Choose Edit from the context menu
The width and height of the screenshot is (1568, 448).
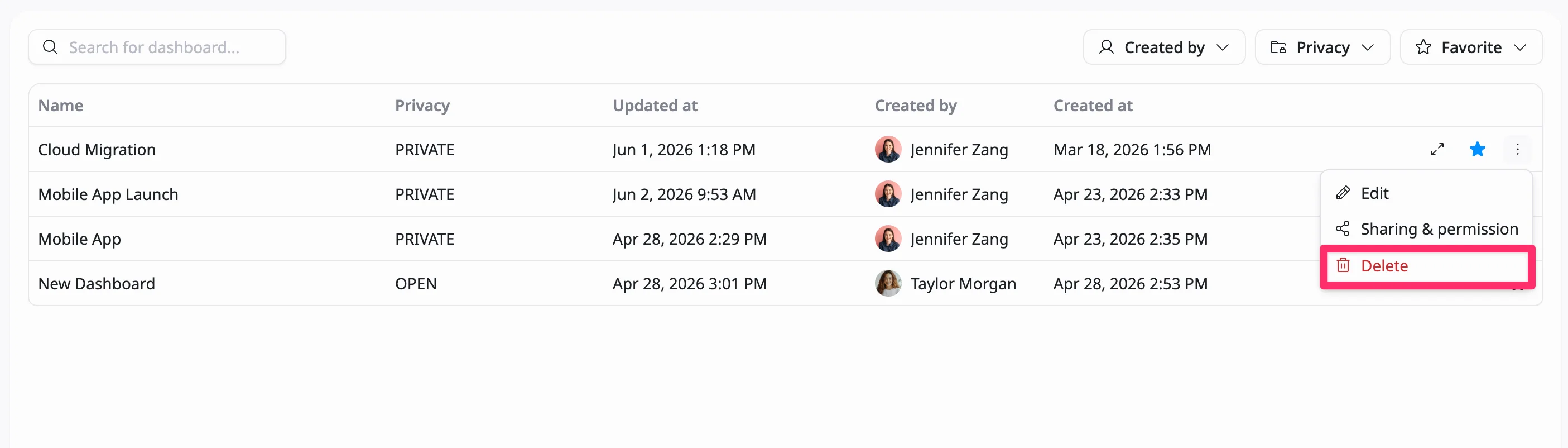click(x=1426, y=193)
